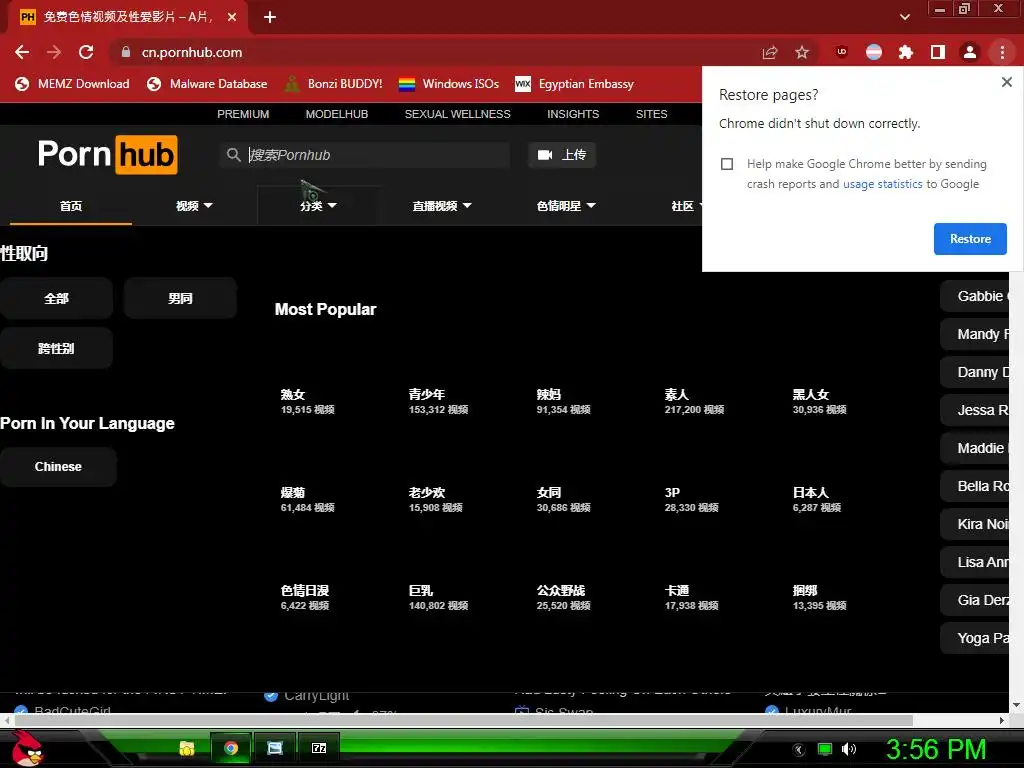Select the 全部 orientation filter
1024x768 pixels.
tap(56, 298)
